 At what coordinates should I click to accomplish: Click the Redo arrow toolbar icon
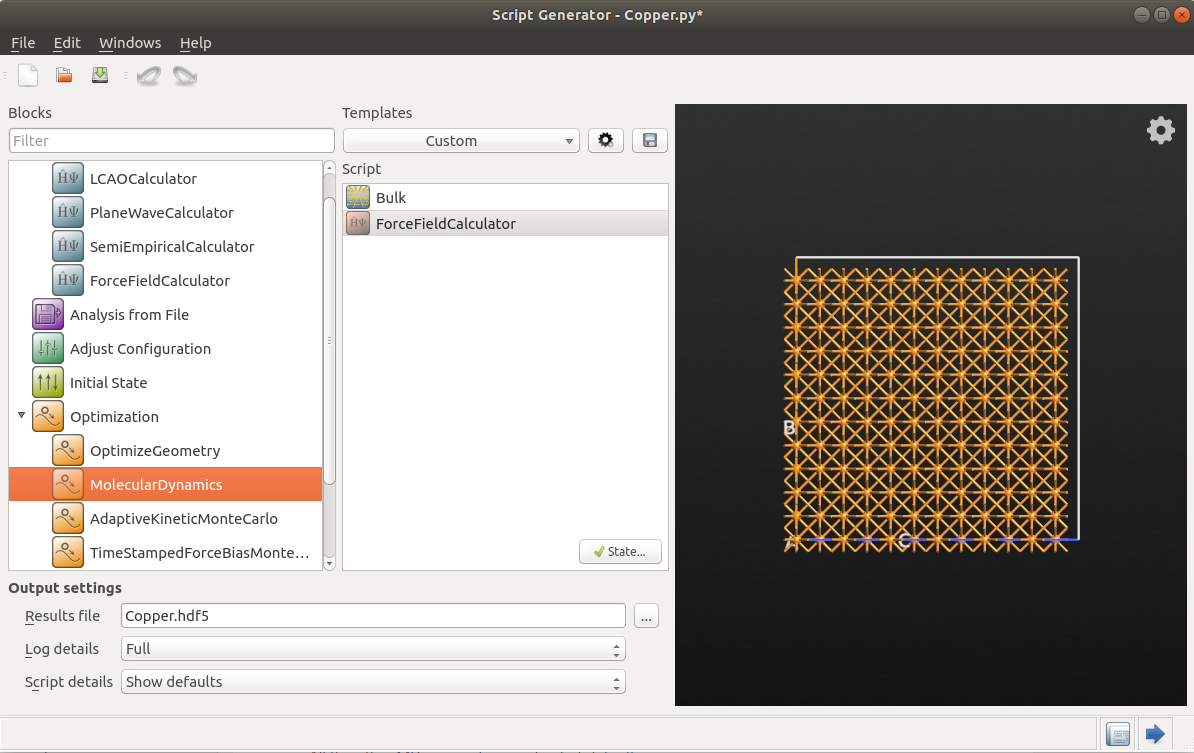[x=185, y=75]
